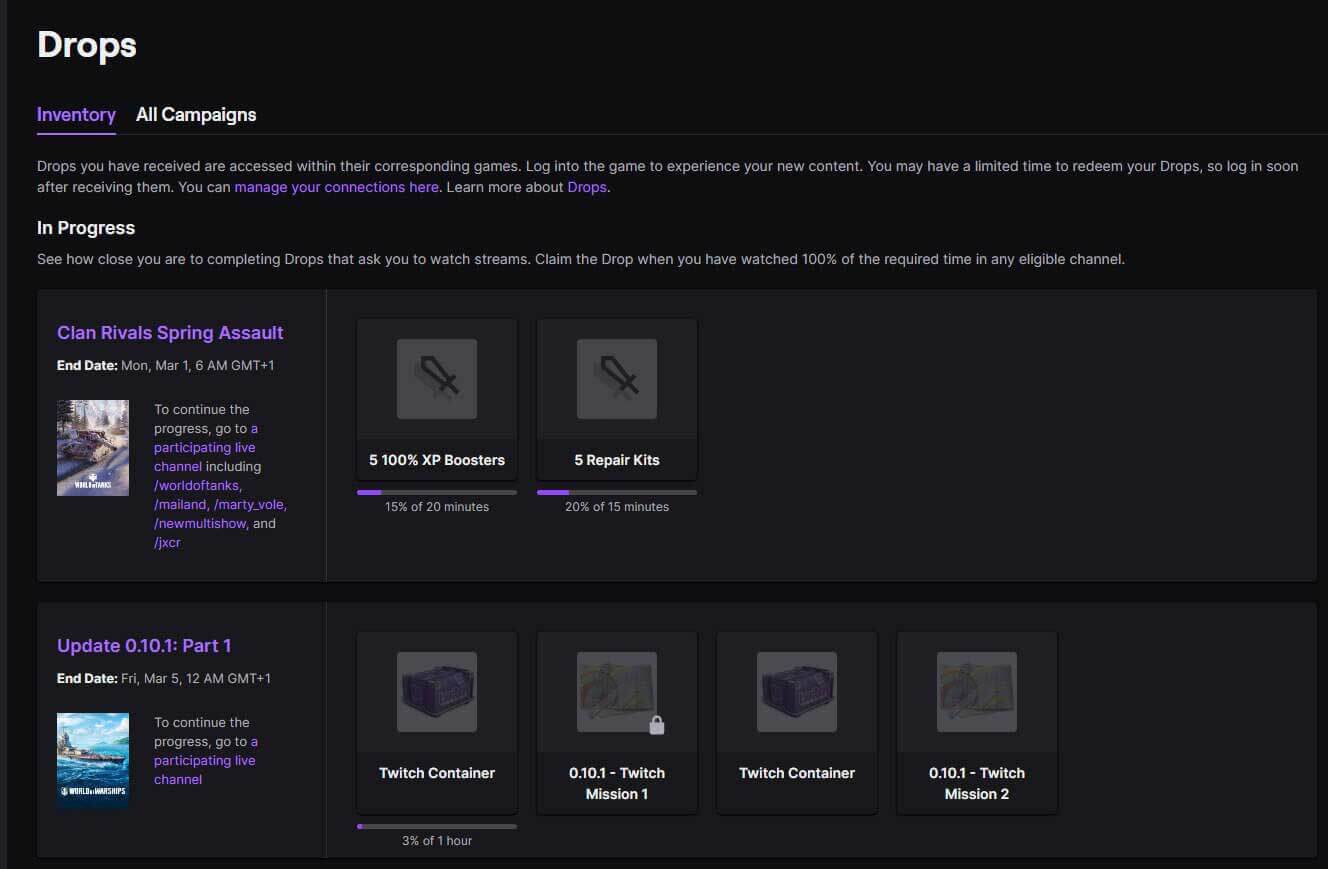Viewport: 1328px width, 869px height.
Task: Select the '5 100% XP Boosters' label
Action: pyautogui.click(x=437, y=460)
